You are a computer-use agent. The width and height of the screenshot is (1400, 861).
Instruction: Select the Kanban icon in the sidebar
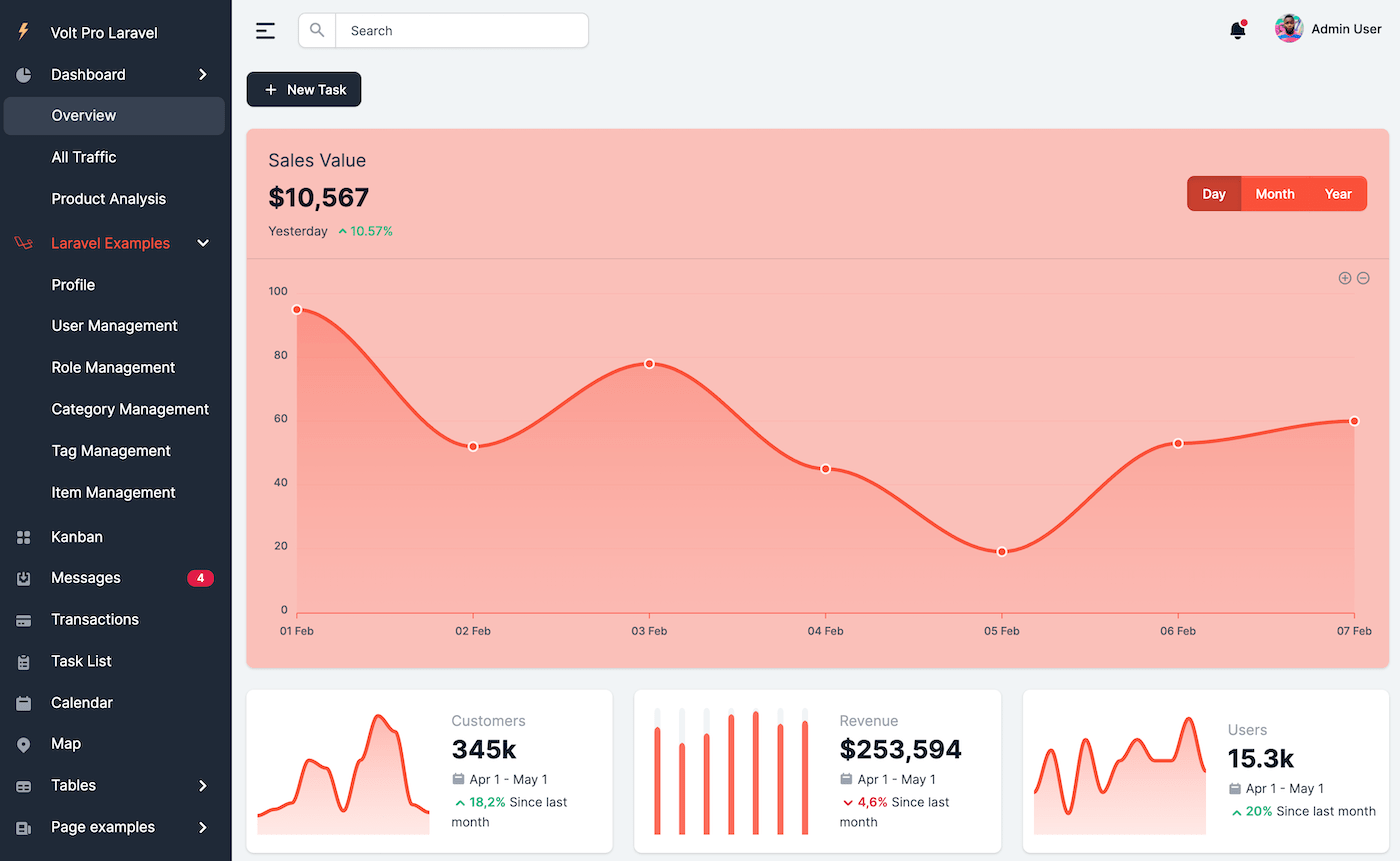click(x=24, y=537)
